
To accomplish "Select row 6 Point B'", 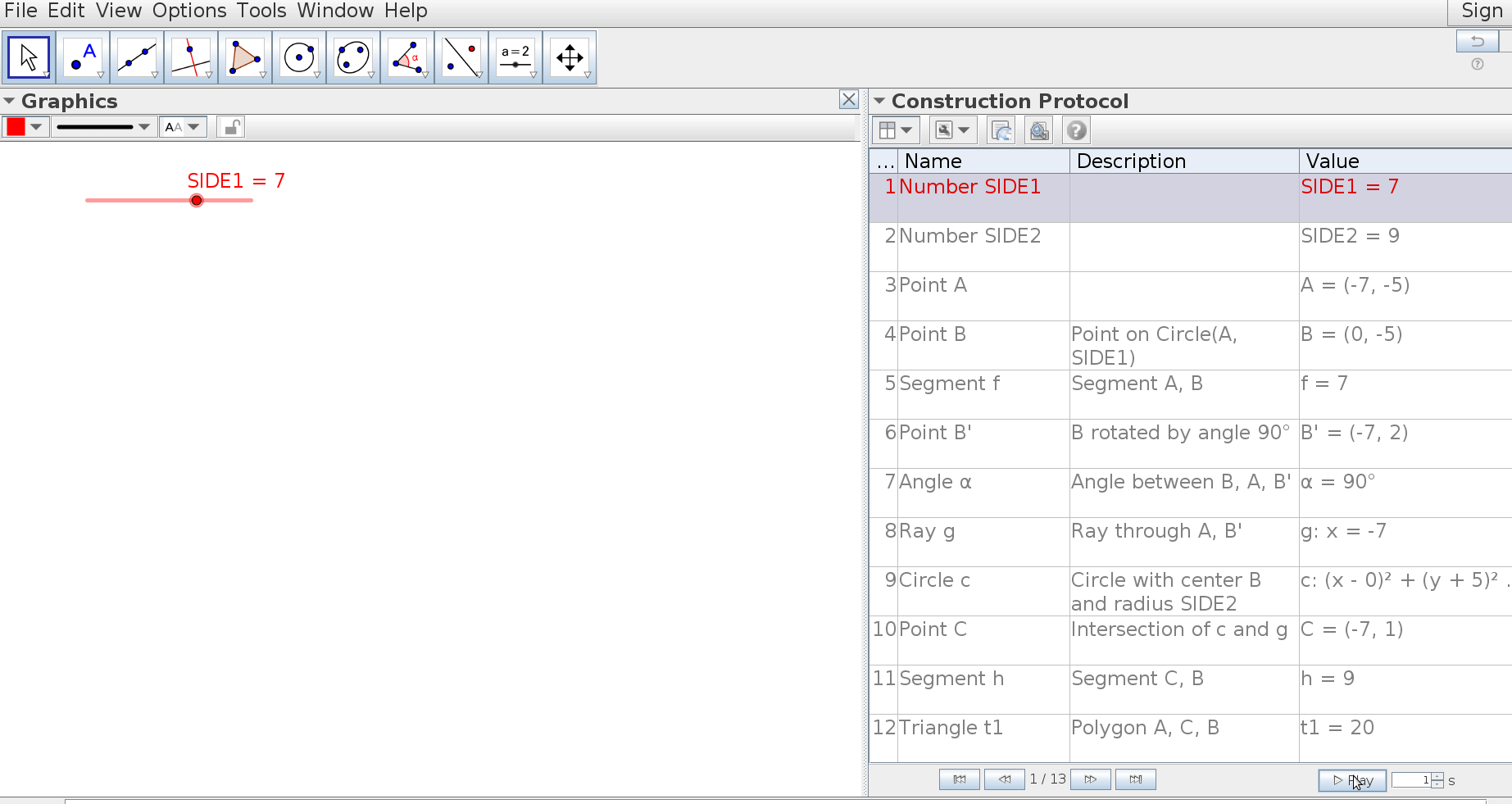I will [x=1191, y=443].
